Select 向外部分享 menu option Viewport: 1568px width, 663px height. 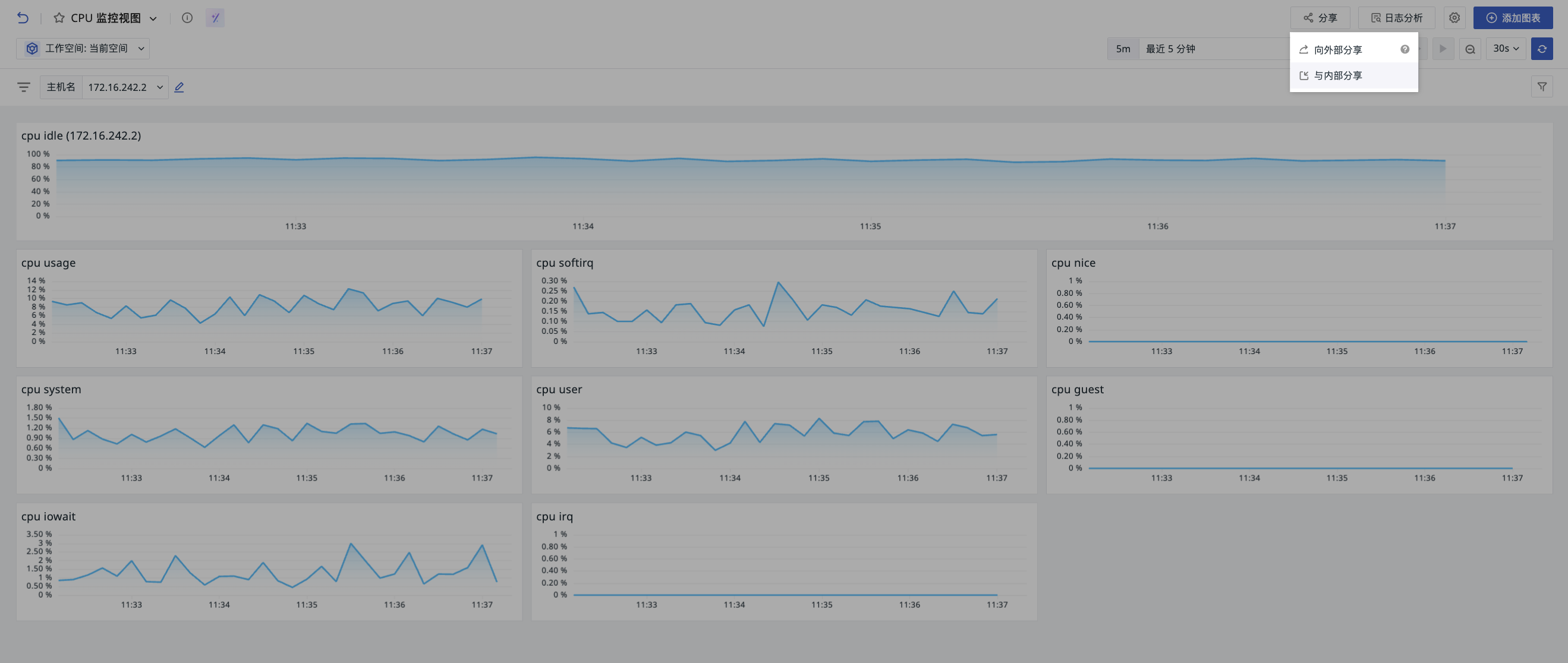coord(1337,50)
